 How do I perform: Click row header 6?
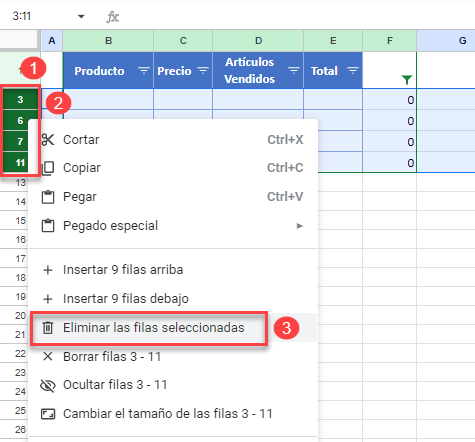pyautogui.click(x=20, y=120)
